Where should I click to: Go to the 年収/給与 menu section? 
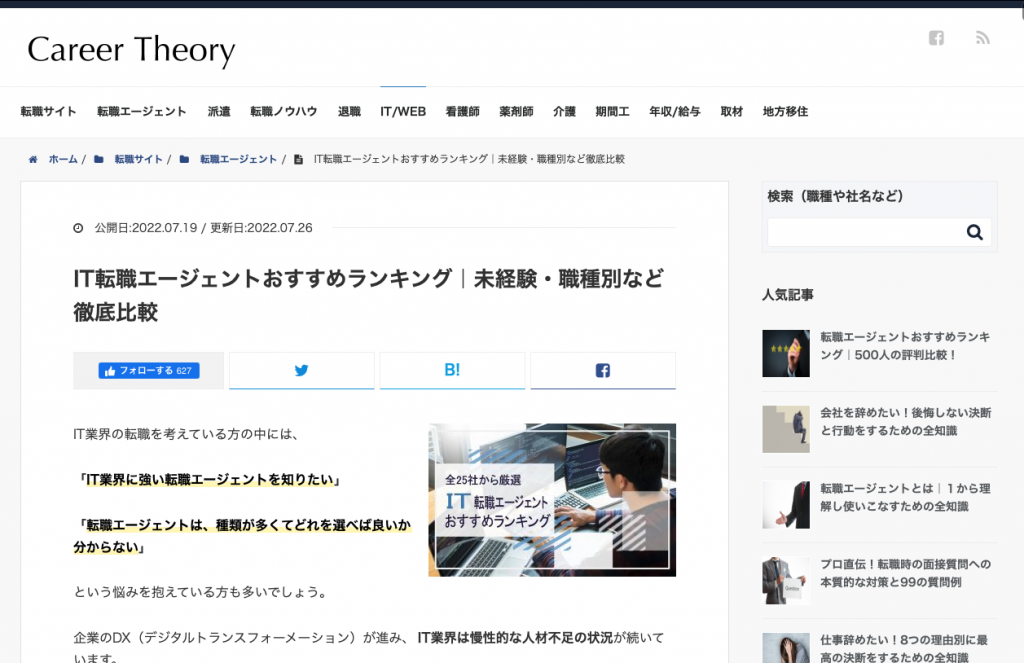pyautogui.click(x=675, y=112)
